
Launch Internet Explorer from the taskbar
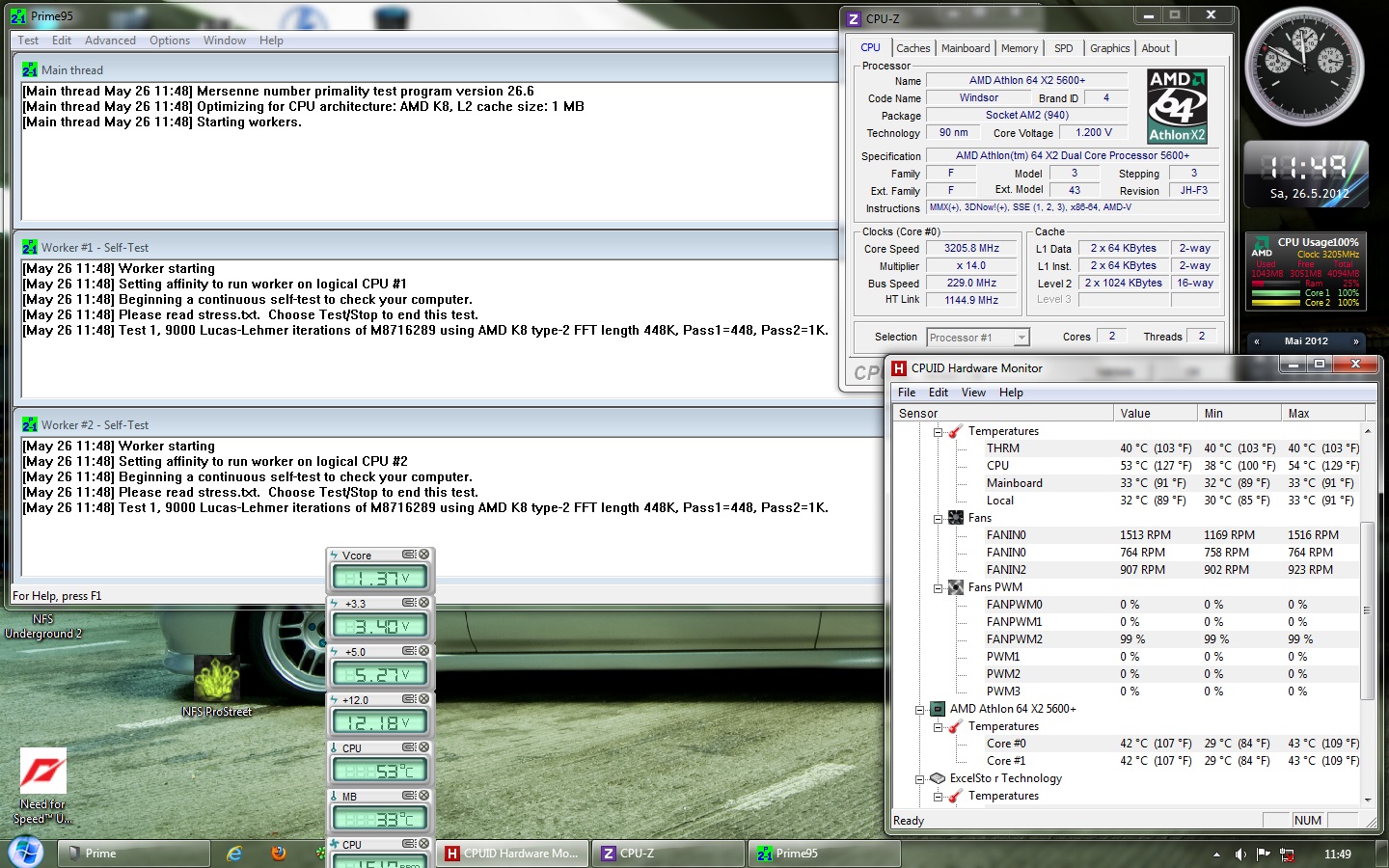234,854
